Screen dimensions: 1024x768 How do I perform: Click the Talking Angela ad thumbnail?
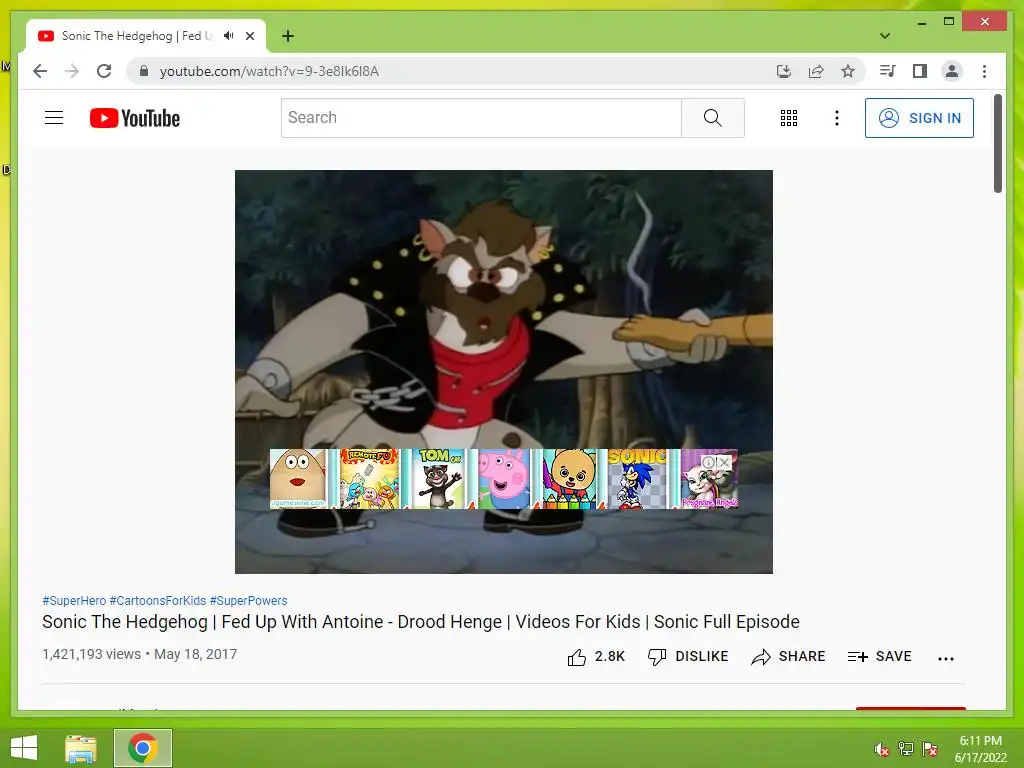pyautogui.click(x=709, y=487)
